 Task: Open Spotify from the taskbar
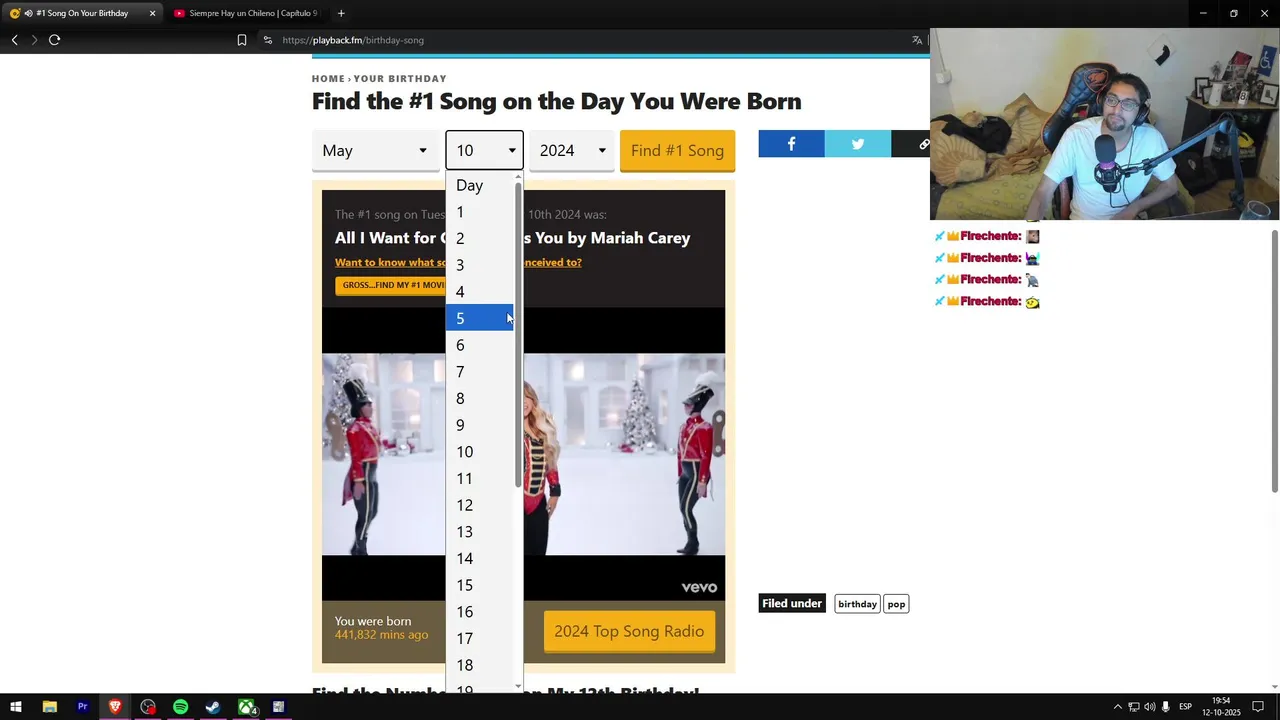(x=180, y=707)
